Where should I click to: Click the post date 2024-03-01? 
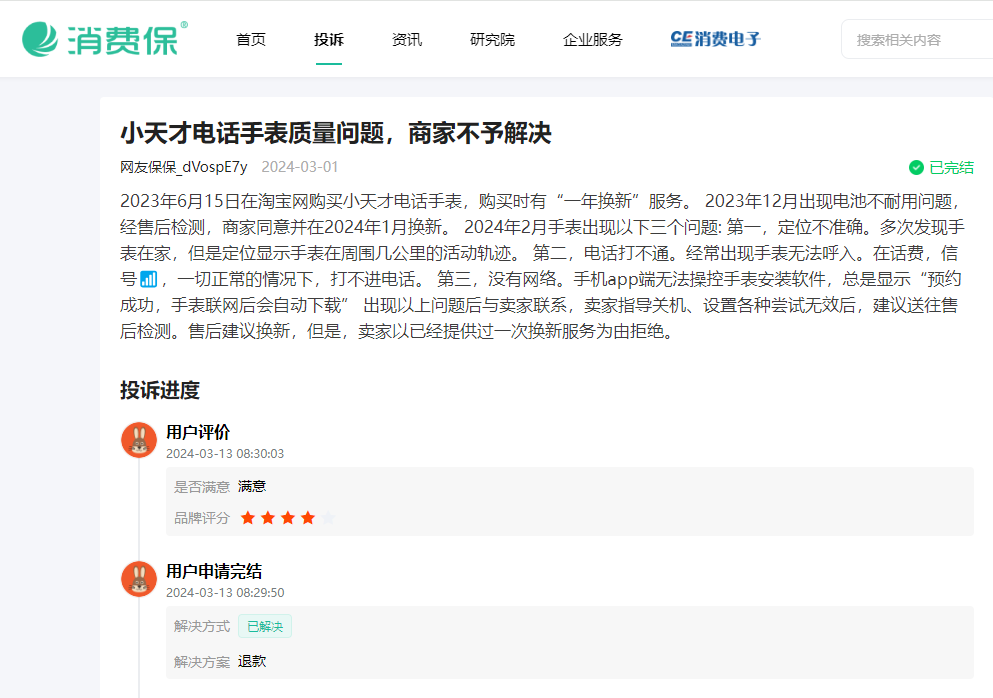300,167
